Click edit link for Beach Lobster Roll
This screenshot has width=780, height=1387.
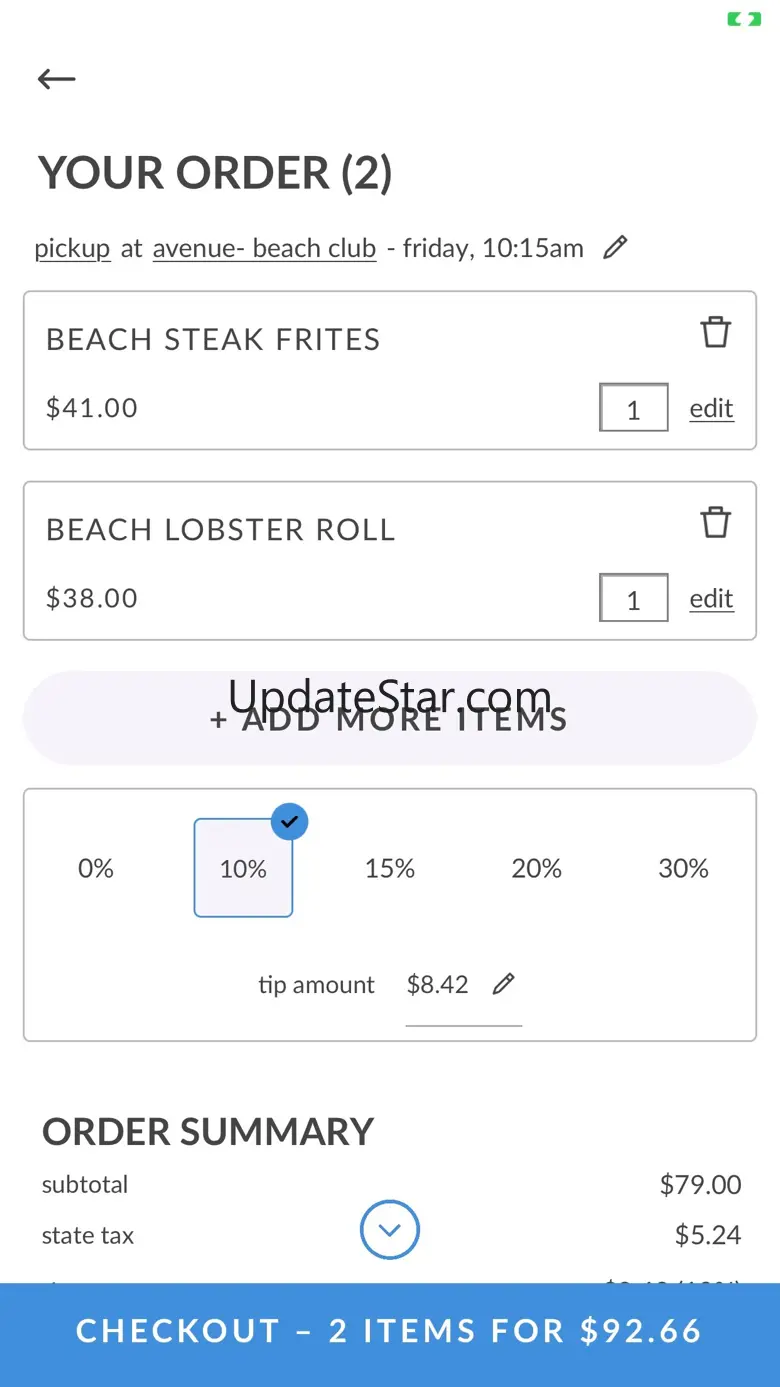[711, 598]
